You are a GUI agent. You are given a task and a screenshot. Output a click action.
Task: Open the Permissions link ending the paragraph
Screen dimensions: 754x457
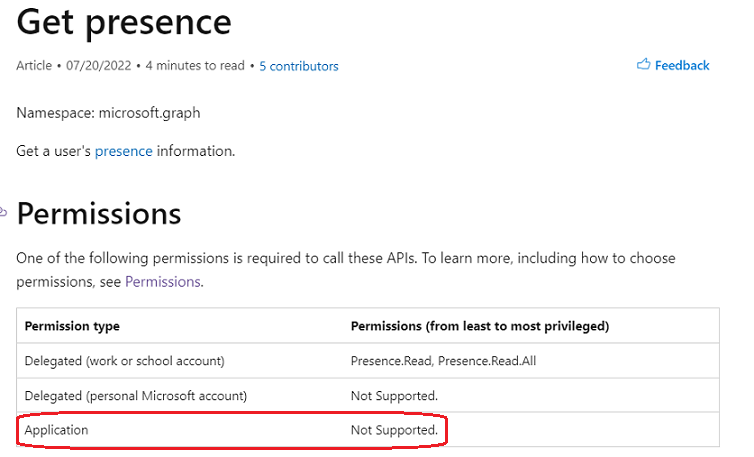(x=163, y=281)
